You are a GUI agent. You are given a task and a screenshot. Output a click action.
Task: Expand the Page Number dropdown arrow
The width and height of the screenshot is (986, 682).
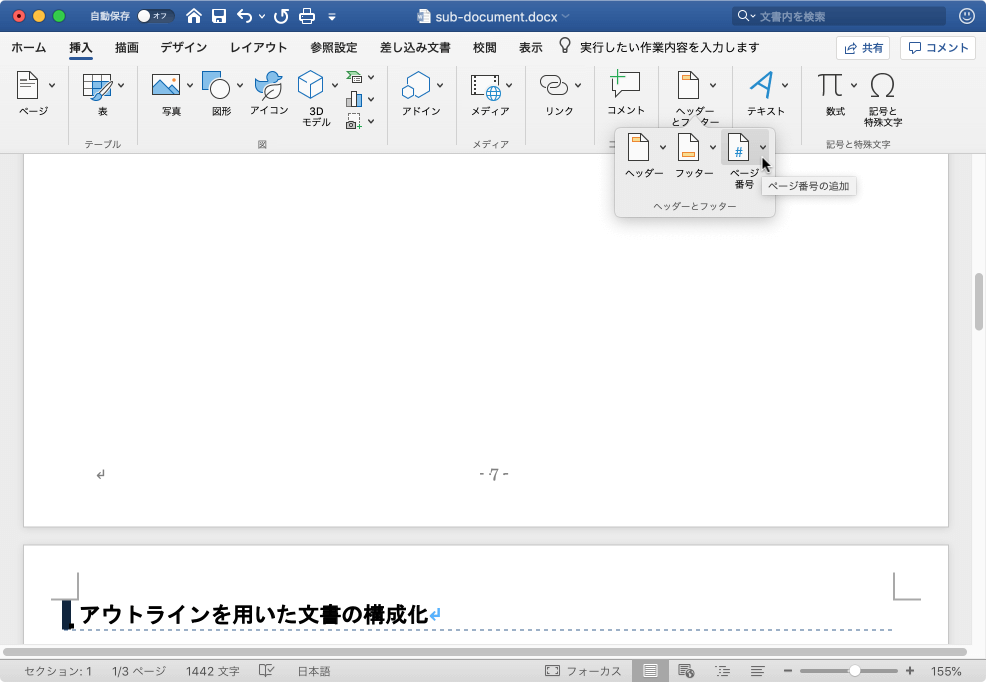click(x=763, y=148)
